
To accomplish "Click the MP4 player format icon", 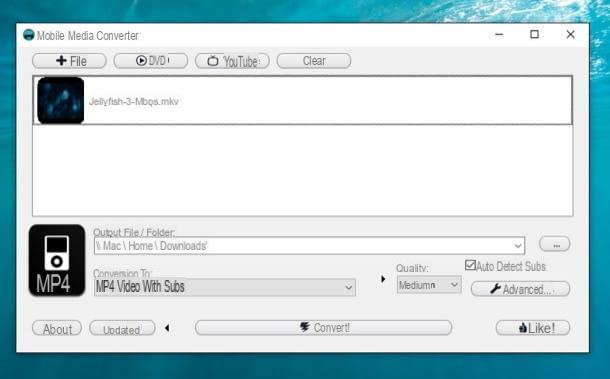I will coord(57,260).
